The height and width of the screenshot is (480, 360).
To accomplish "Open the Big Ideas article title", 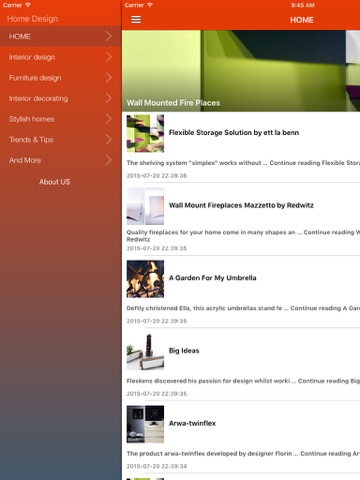I will [184, 351].
